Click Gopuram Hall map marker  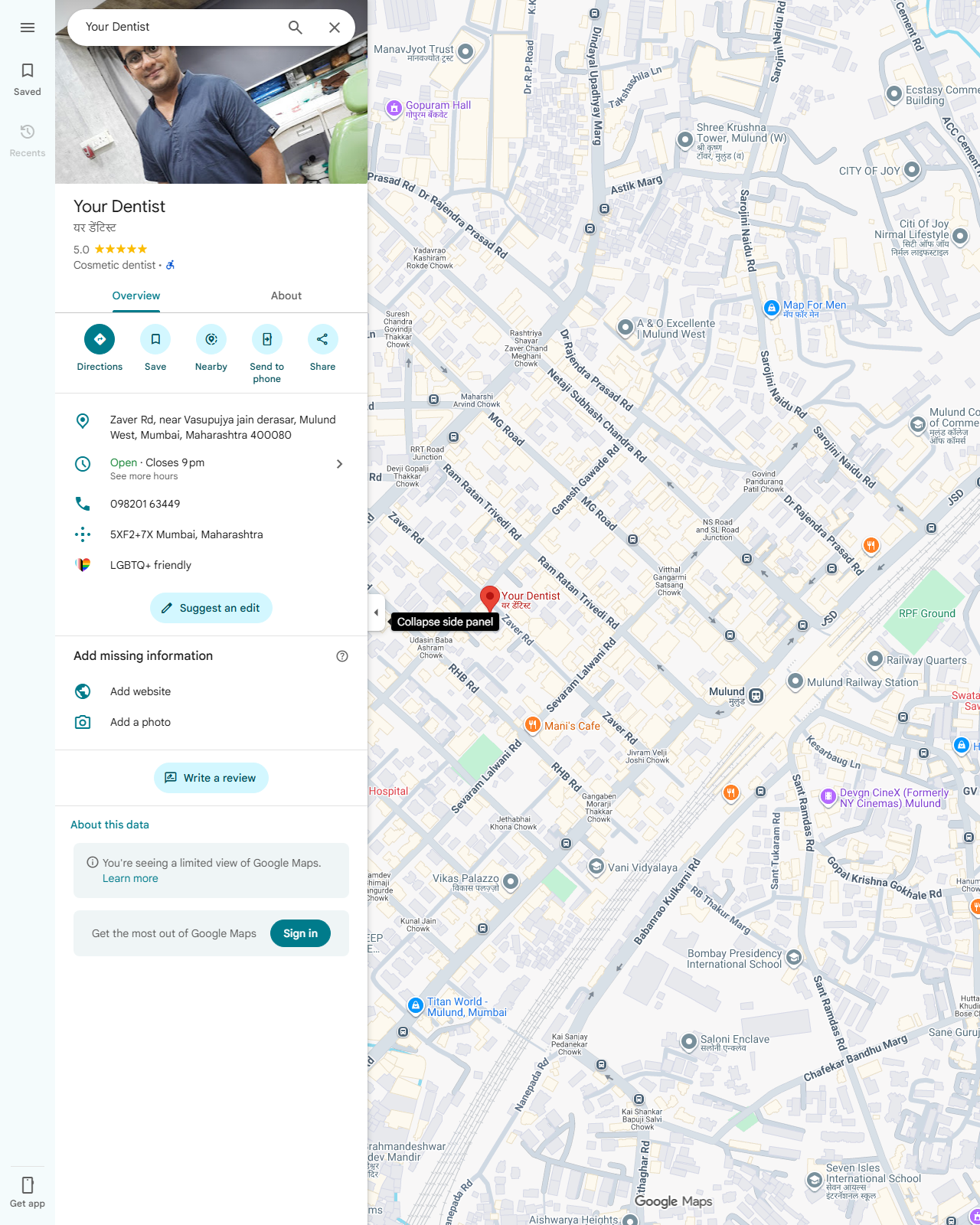point(394,109)
